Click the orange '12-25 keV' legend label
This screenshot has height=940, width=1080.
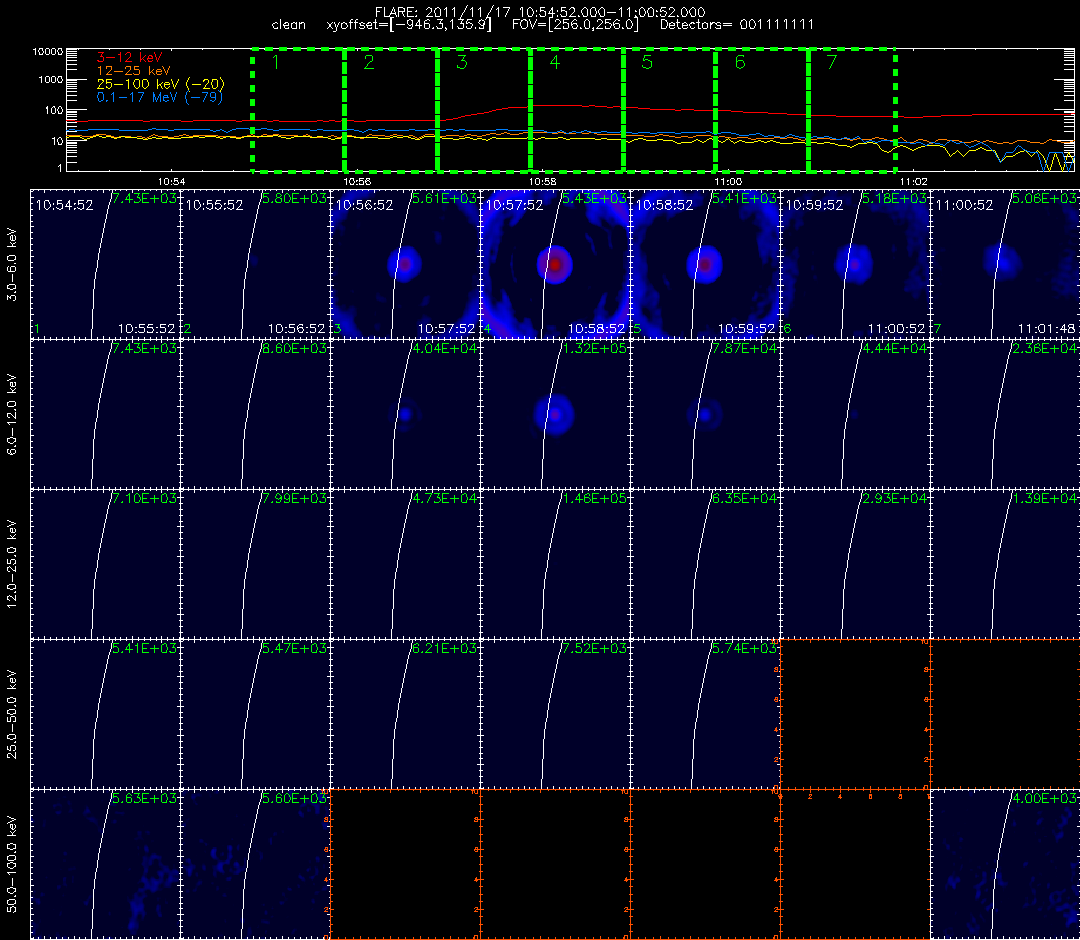pos(134,70)
